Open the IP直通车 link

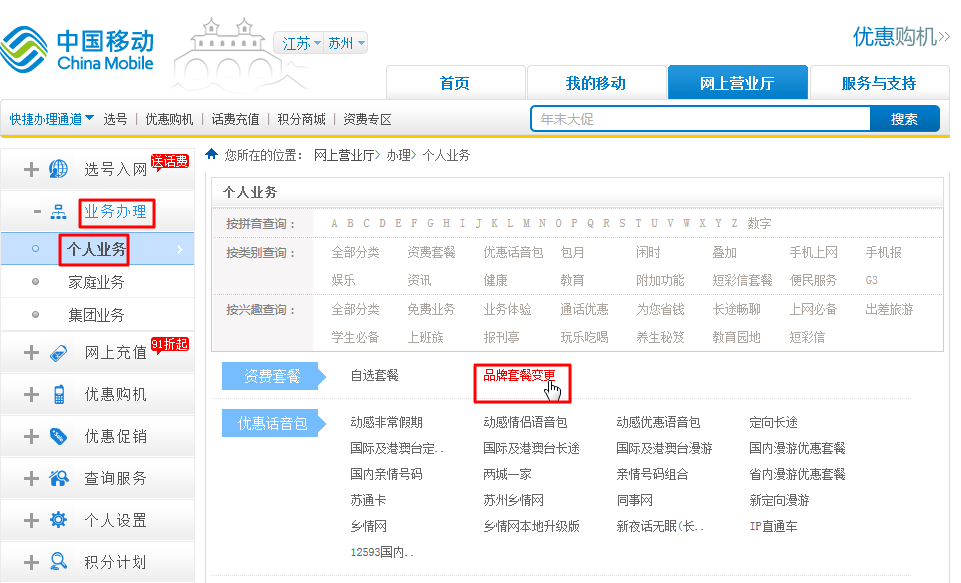[x=773, y=526]
